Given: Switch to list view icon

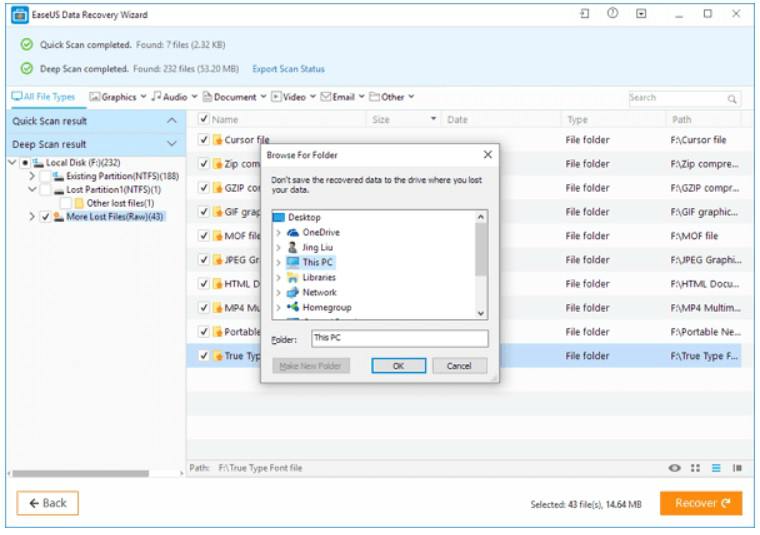Looking at the screenshot, I should (x=716, y=468).
